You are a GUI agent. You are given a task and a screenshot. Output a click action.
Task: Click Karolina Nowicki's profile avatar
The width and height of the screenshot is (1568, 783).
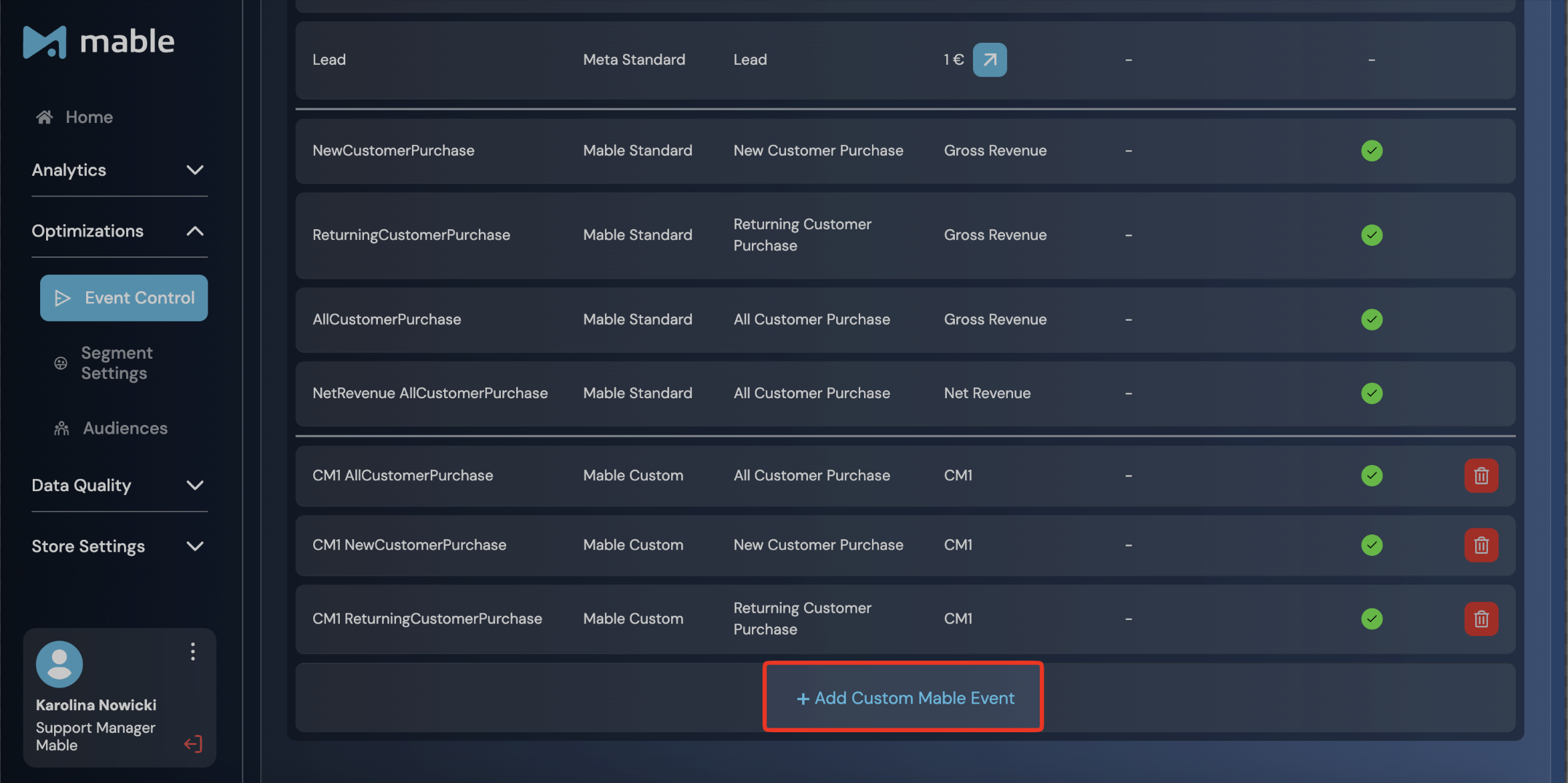(x=59, y=664)
